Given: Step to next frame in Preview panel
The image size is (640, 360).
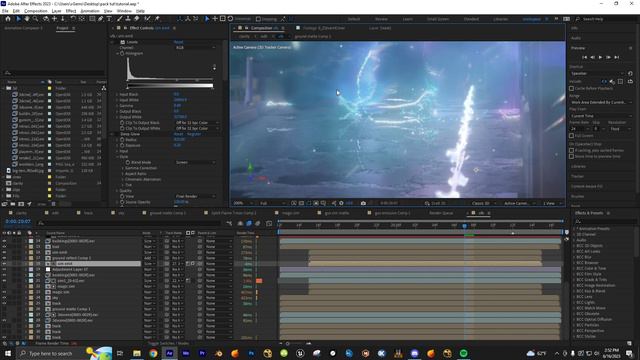Looking at the screenshot, I should click(608, 57).
